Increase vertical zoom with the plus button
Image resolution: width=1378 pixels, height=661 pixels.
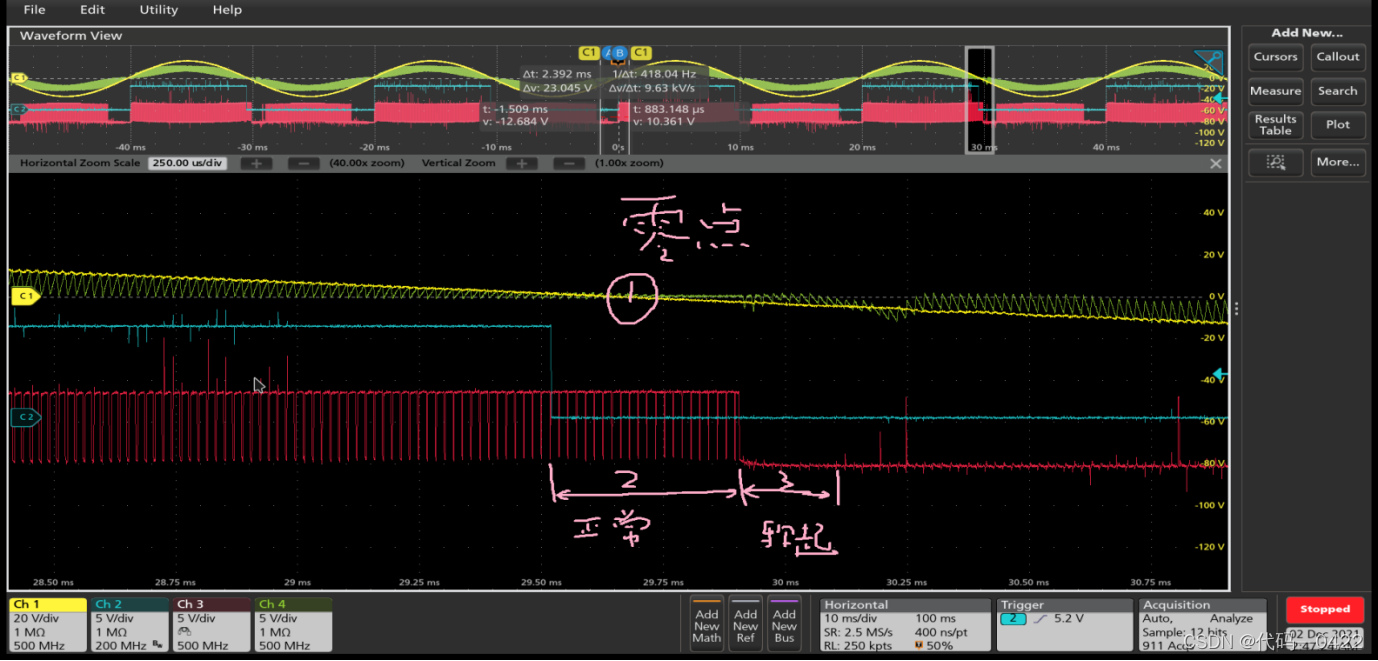[521, 163]
